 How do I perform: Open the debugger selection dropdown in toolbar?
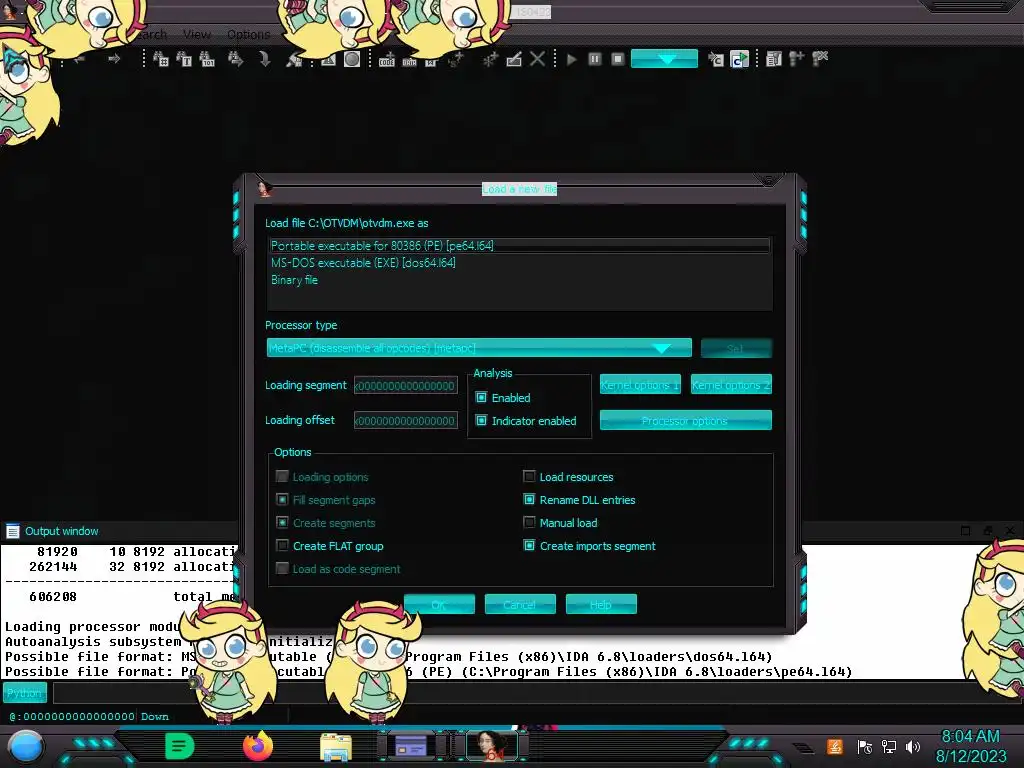[x=664, y=59]
